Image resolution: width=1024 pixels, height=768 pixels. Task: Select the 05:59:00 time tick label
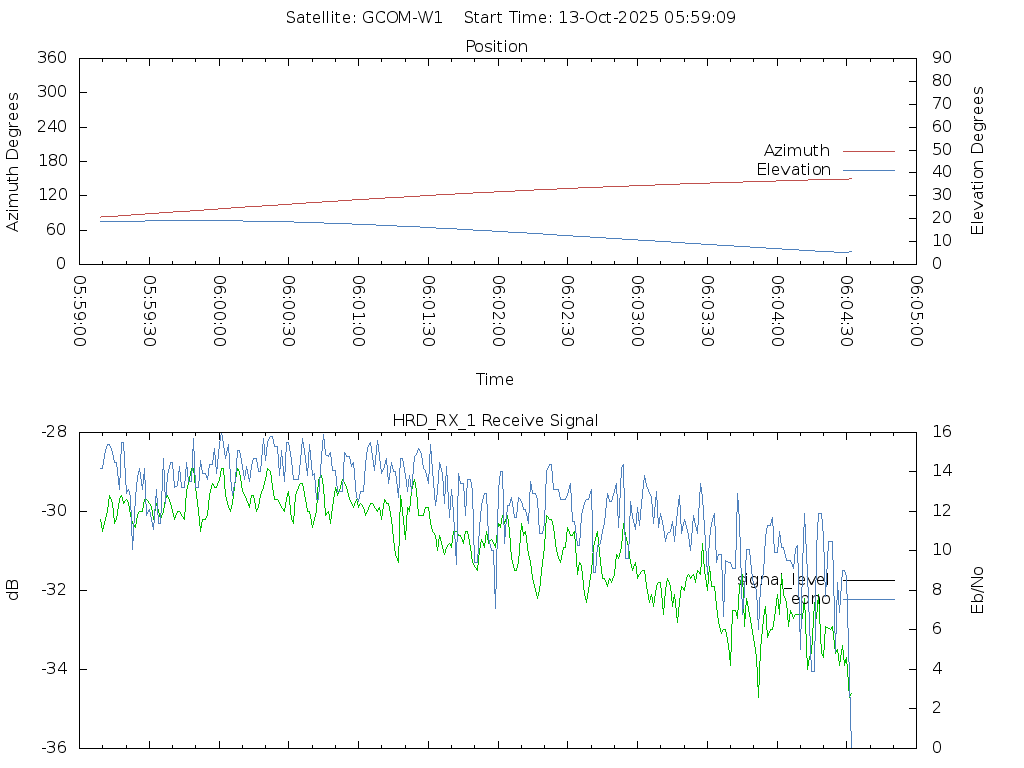point(81,312)
